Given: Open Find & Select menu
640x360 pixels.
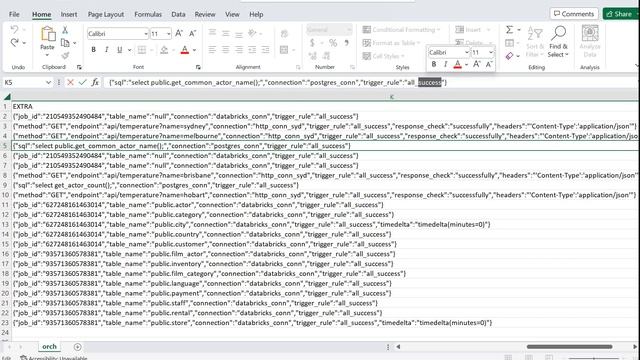Looking at the screenshot, I should click(x=558, y=42).
